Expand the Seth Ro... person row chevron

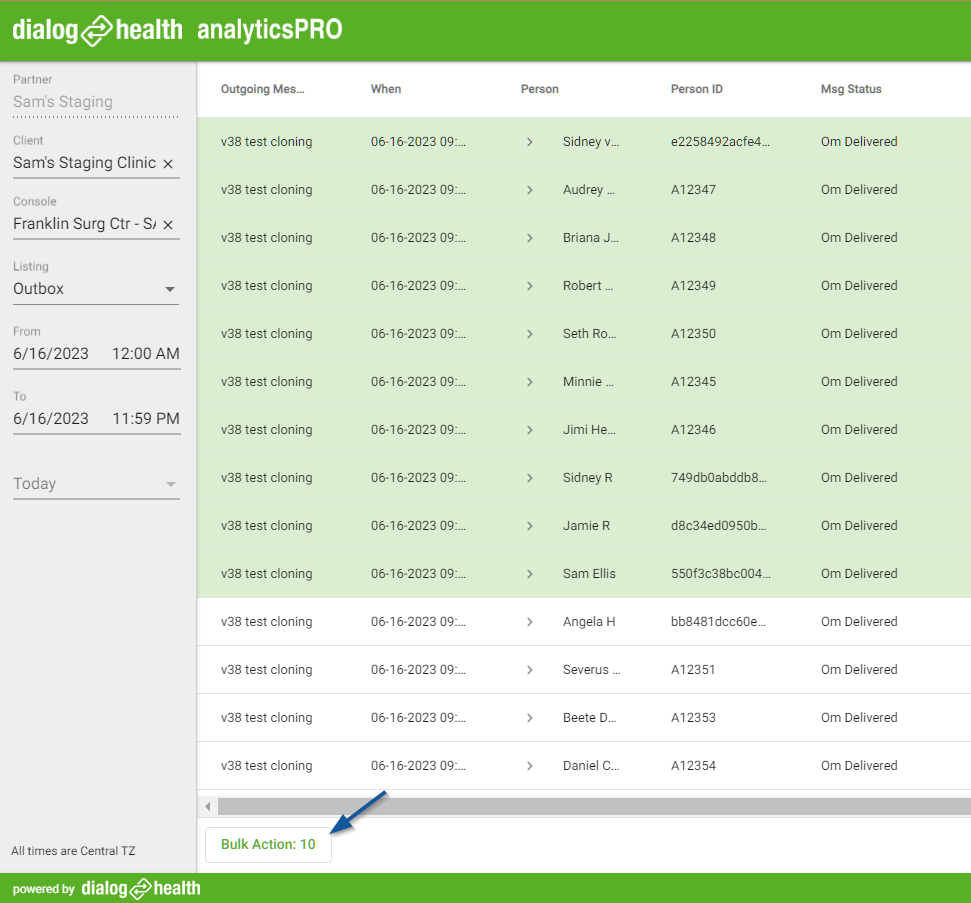point(529,334)
